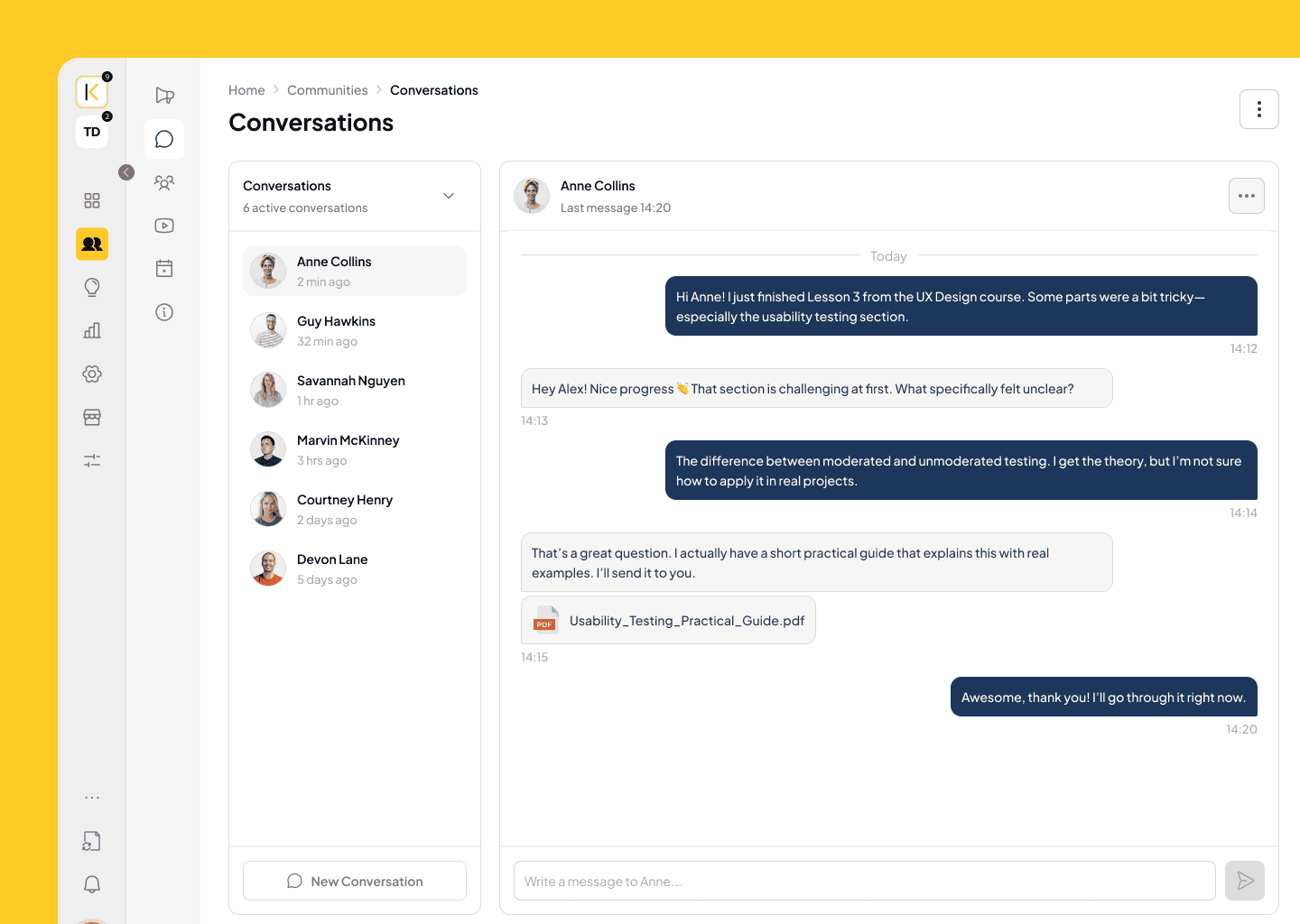
Task: Collapse the sidebar with the arrow toggle
Action: point(126,172)
